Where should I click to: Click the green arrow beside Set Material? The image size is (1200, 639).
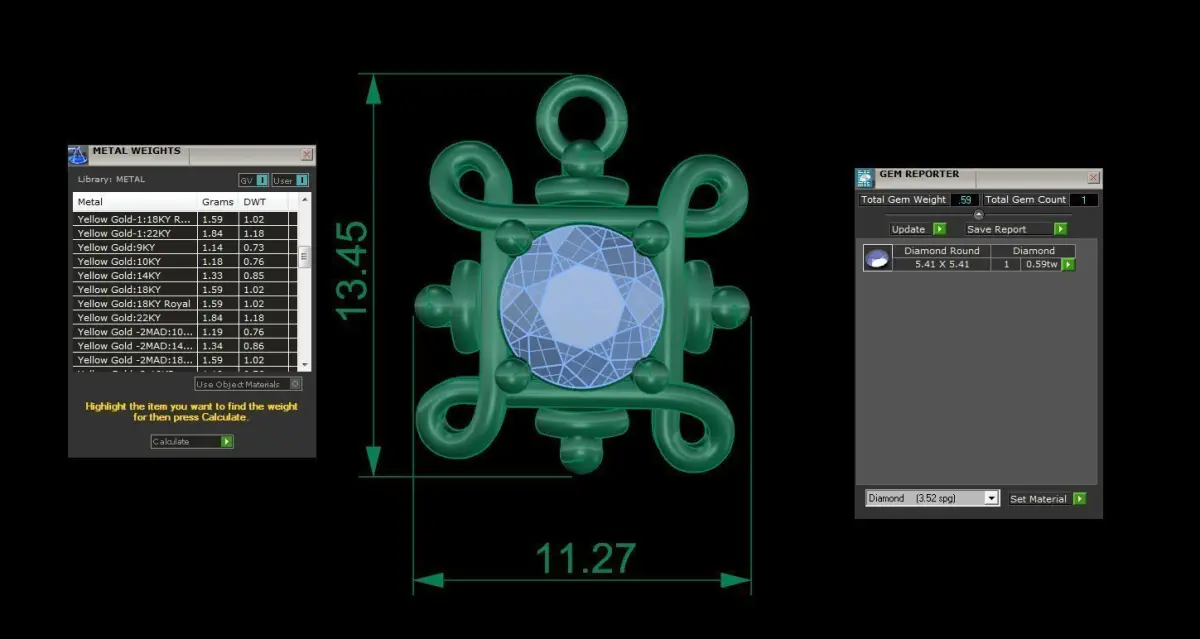click(x=1079, y=498)
